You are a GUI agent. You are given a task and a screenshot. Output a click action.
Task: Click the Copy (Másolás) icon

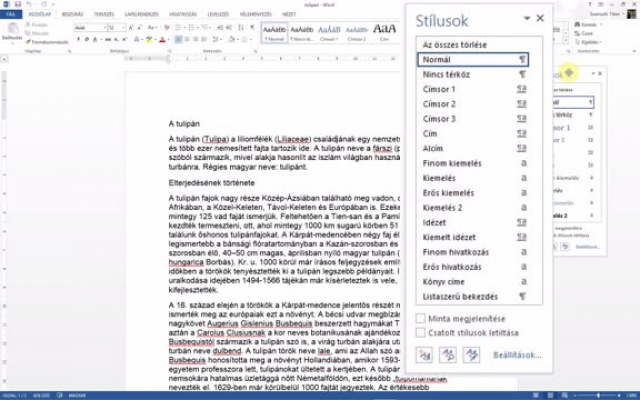click(28, 33)
